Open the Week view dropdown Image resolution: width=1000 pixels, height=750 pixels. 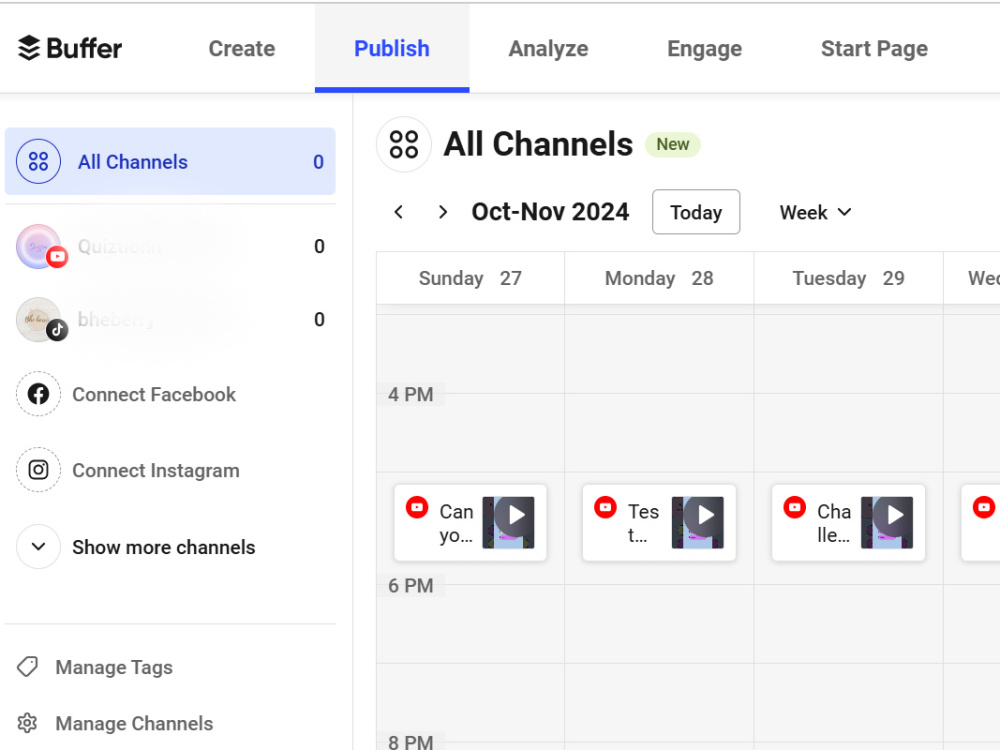[815, 212]
